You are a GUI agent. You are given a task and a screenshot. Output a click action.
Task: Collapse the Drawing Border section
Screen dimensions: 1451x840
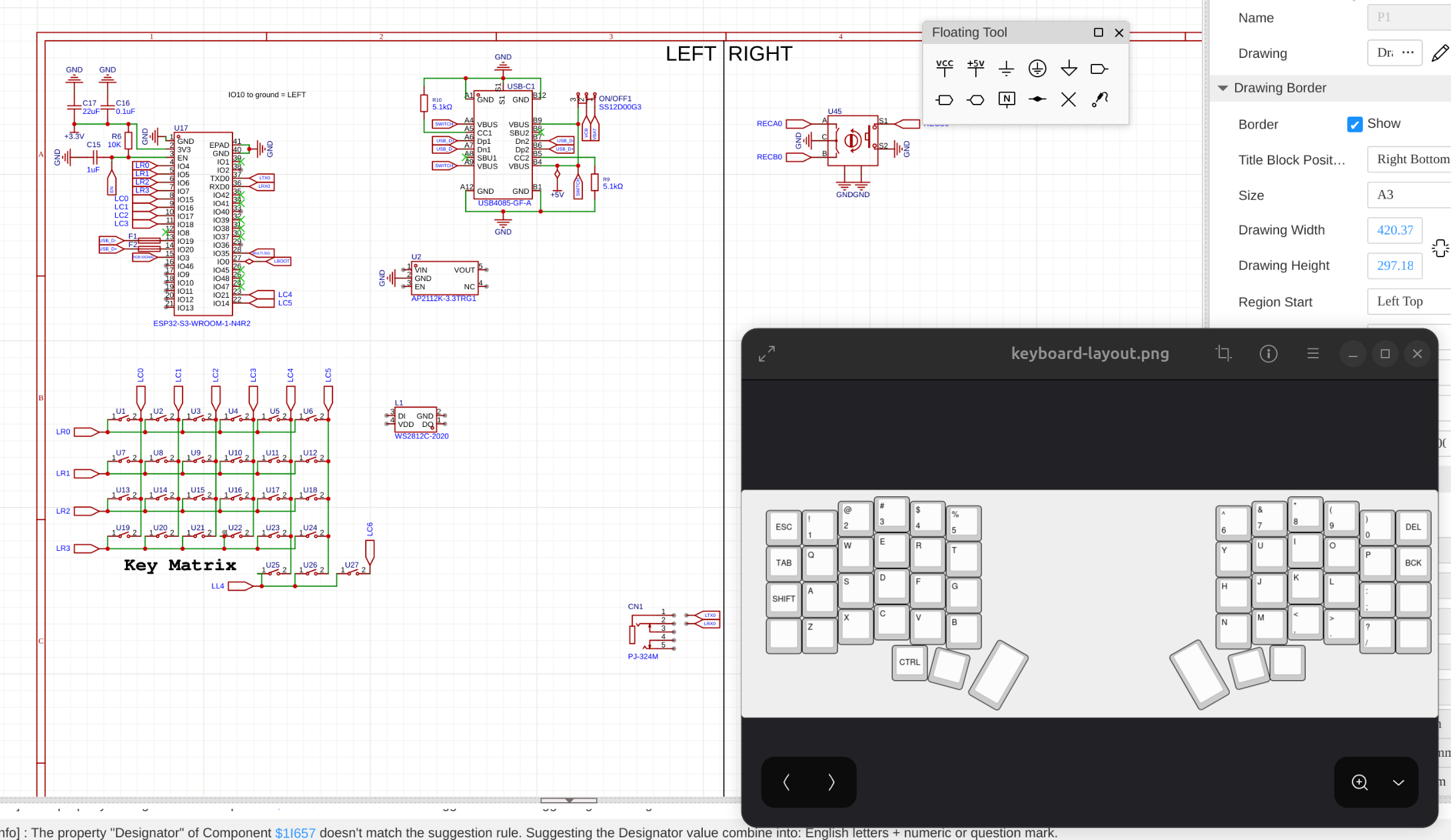[1222, 88]
